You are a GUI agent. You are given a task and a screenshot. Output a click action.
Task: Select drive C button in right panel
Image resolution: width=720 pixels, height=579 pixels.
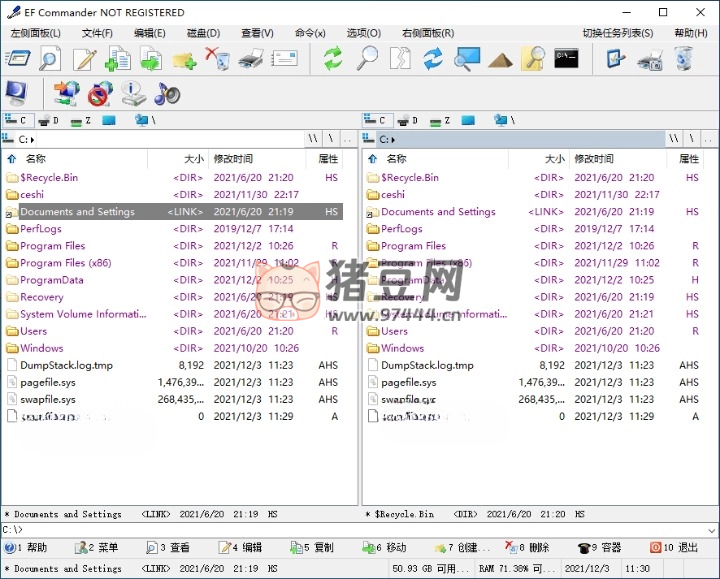(376, 121)
